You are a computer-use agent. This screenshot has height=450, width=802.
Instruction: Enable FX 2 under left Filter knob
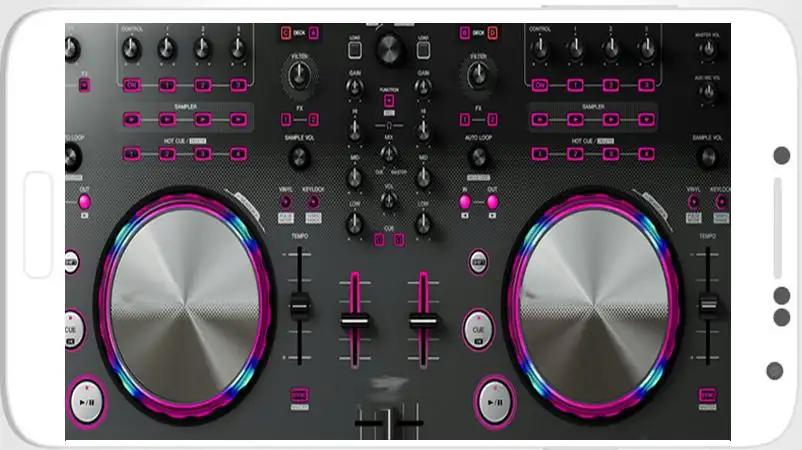click(314, 120)
